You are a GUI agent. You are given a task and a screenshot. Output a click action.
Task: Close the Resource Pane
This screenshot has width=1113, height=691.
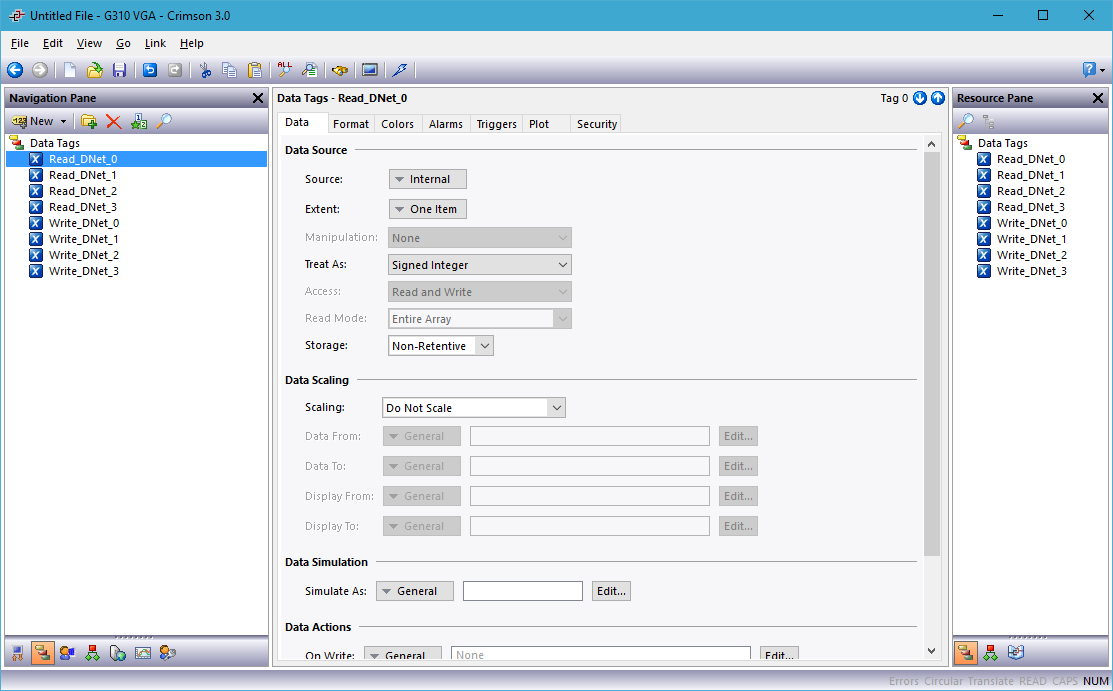1097,98
